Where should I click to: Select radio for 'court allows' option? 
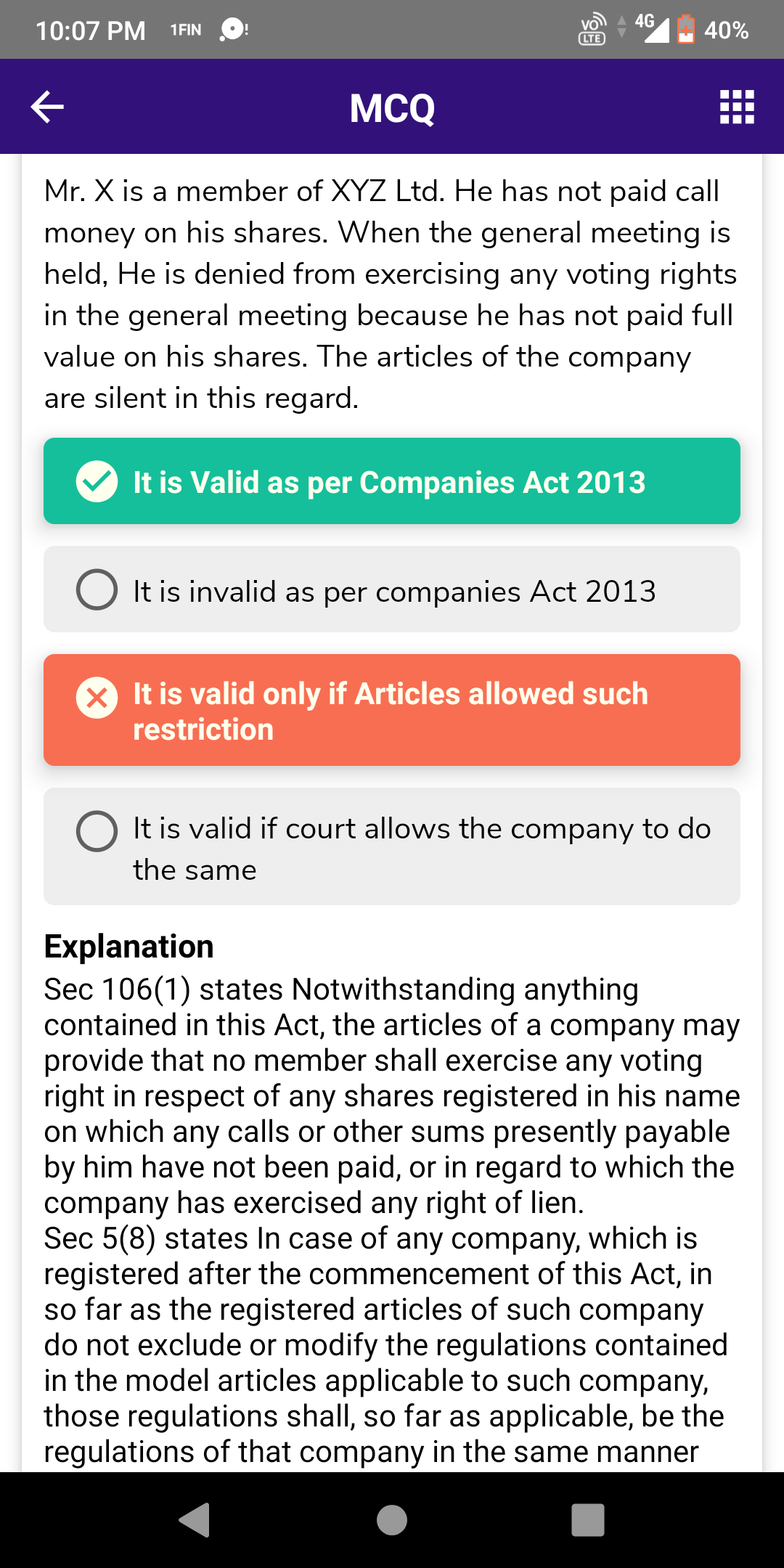coord(97,831)
